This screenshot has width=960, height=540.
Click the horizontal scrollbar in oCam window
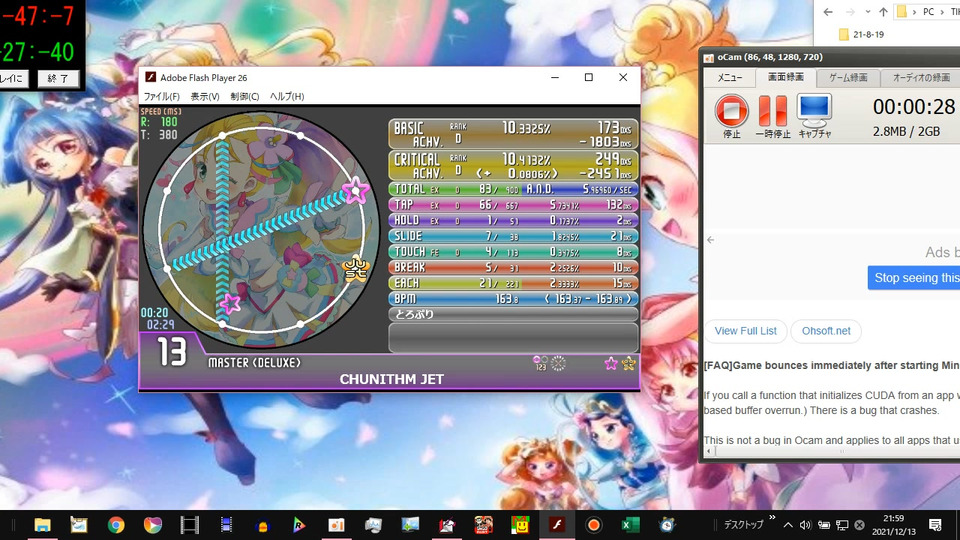(x=833, y=452)
